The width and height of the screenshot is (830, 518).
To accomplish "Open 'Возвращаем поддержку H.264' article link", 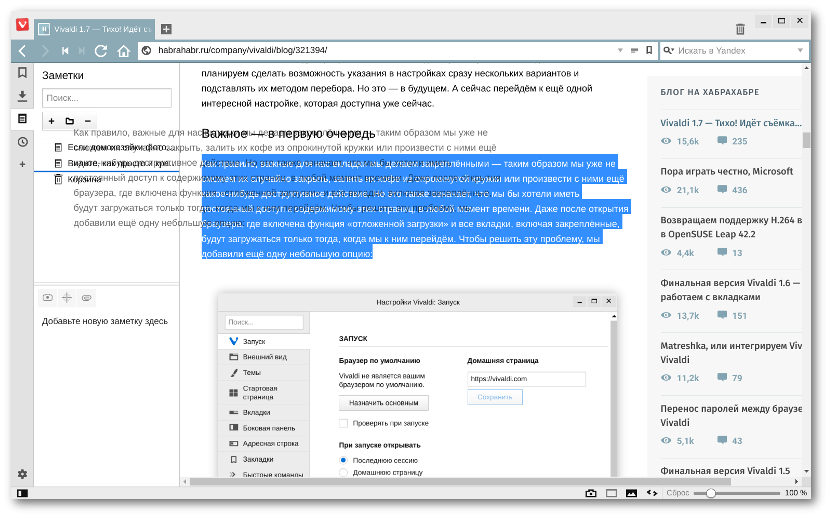I will [731, 227].
